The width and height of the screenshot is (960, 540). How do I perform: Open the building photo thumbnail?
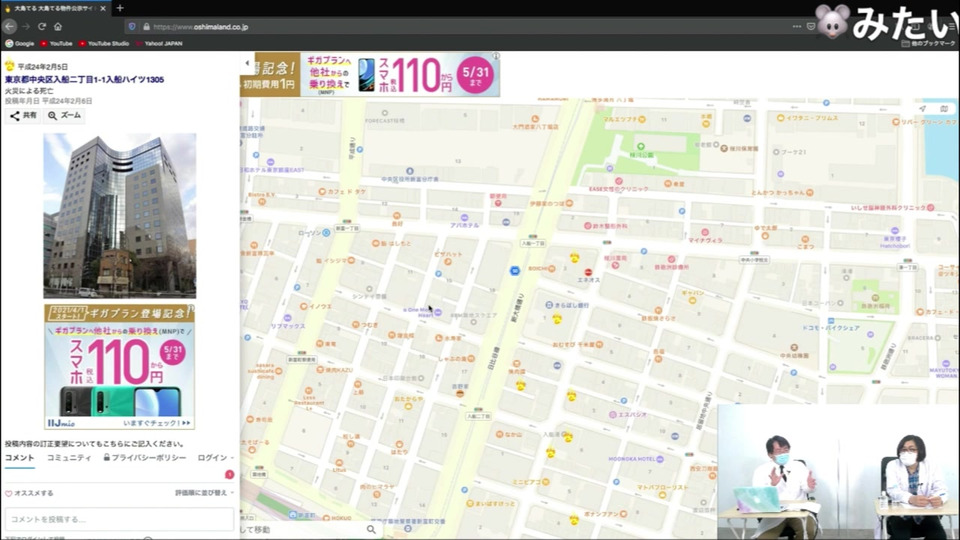coord(119,216)
